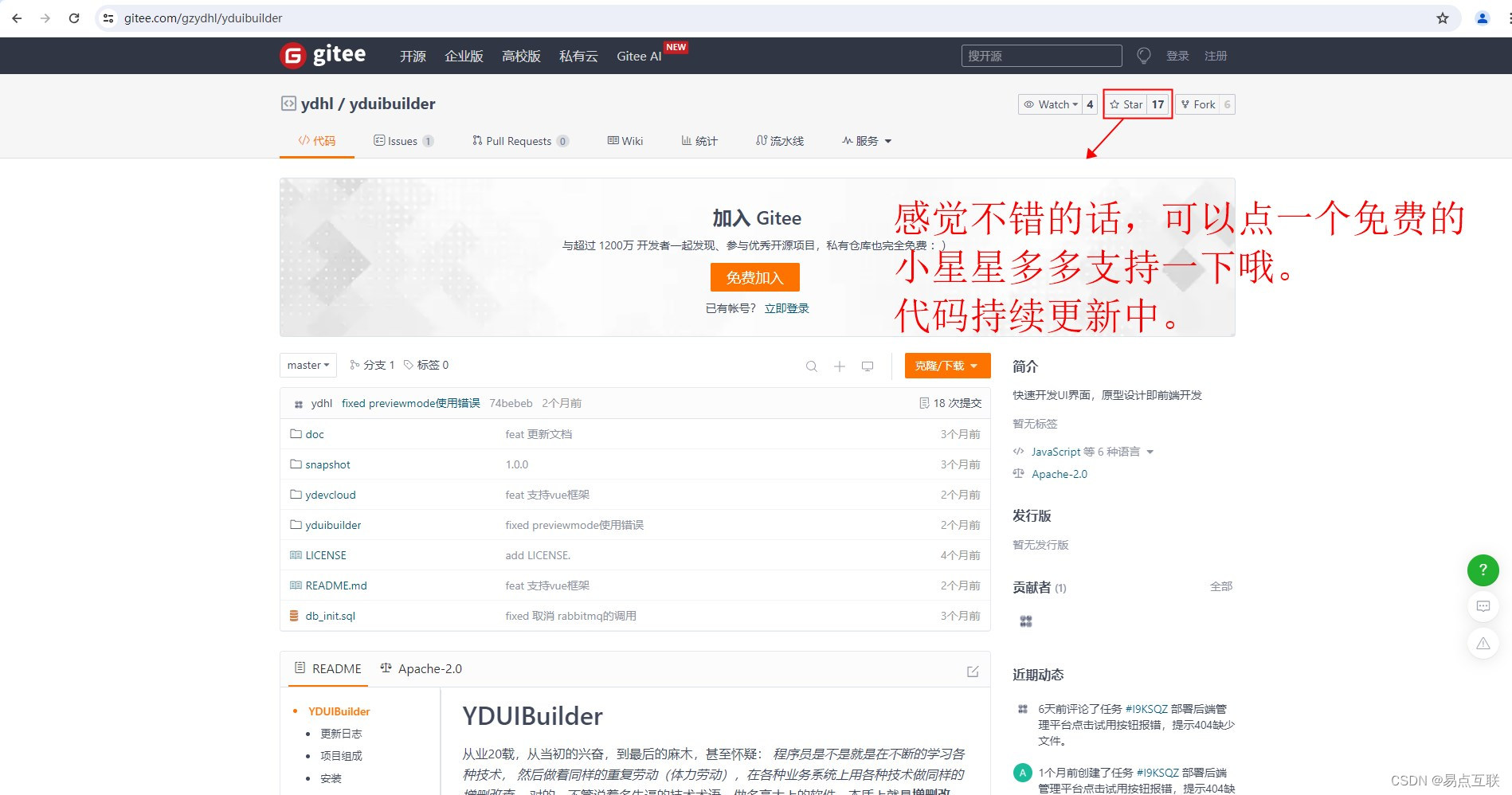View 18 次提交 commit history
The image size is (1512, 795).
pos(950,404)
